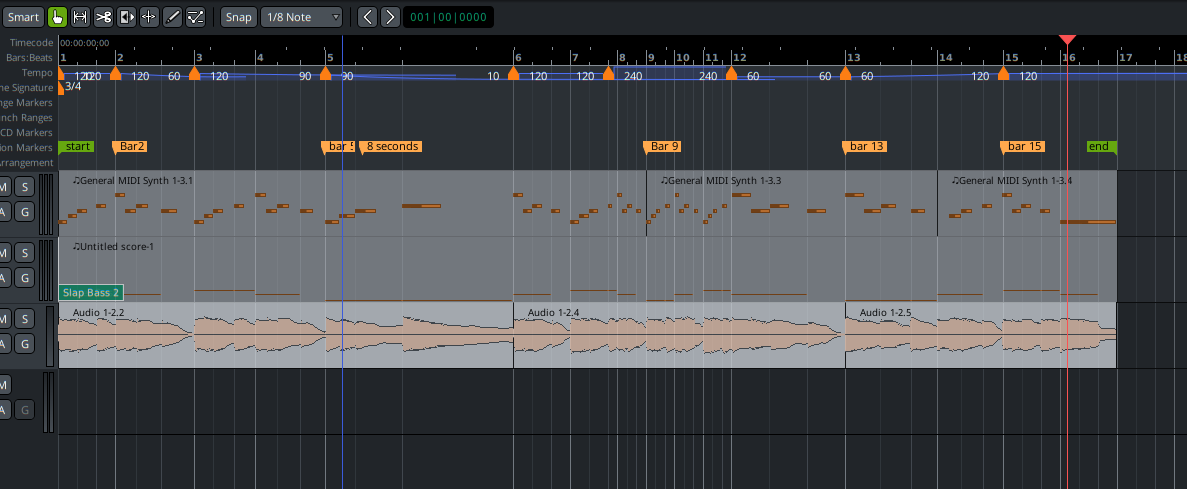Screen dimensions: 1187x489
Task: Click the 'bar 13' location marker
Action: (865, 147)
